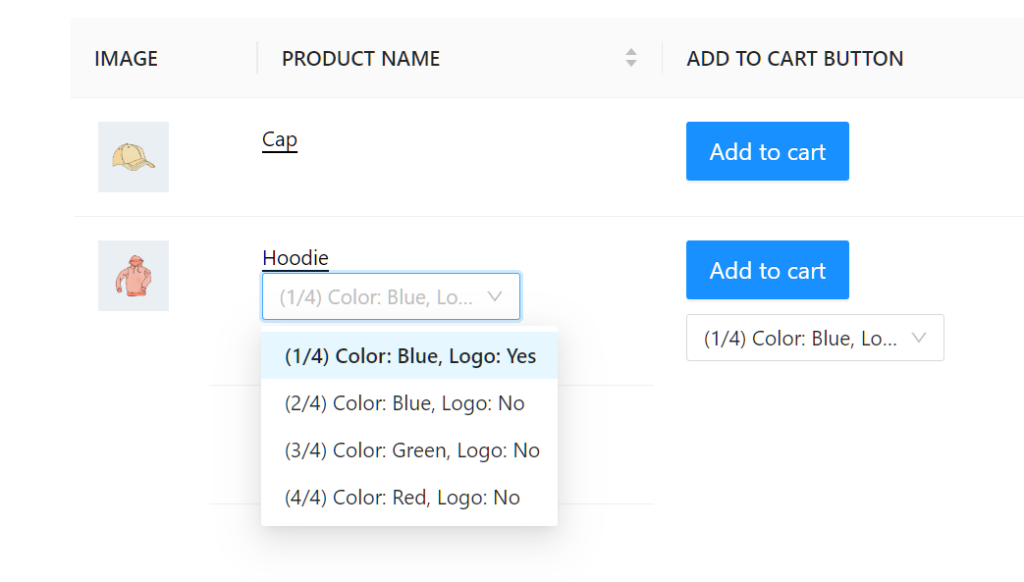Add the Cap to cart
The width and height of the screenshot is (1024, 582).
[767, 152]
